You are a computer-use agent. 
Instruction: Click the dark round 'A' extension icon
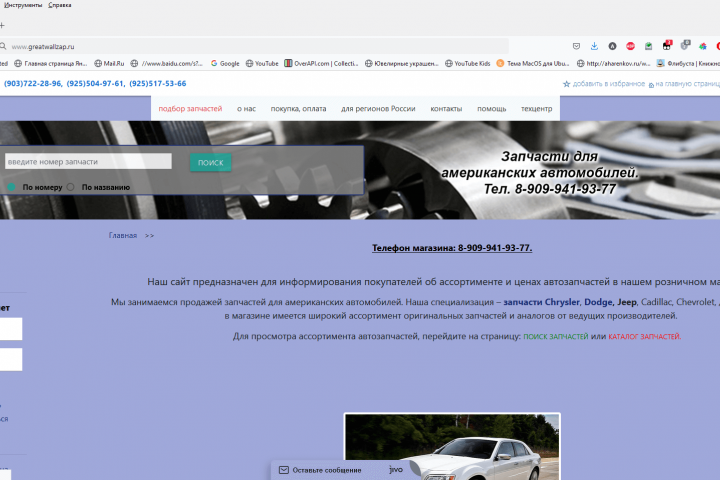click(612, 46)
